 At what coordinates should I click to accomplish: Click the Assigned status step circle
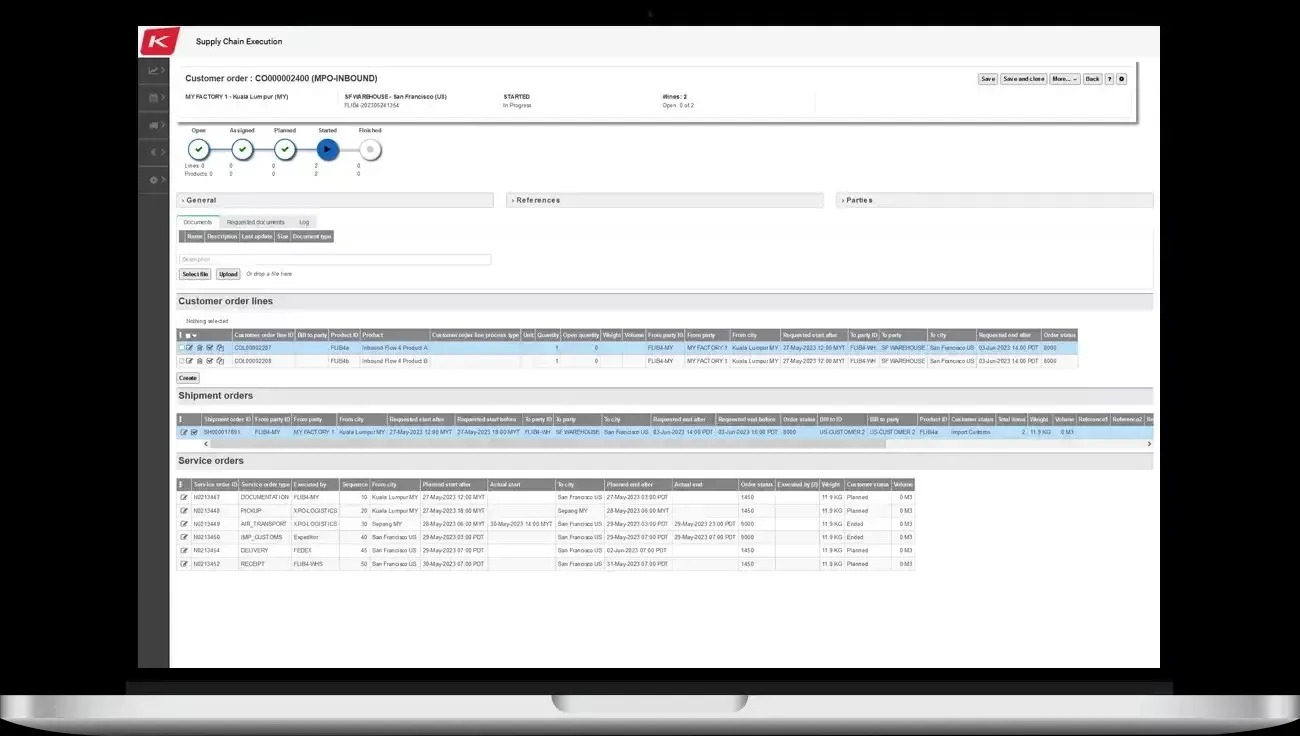click(x=242, y=150)
